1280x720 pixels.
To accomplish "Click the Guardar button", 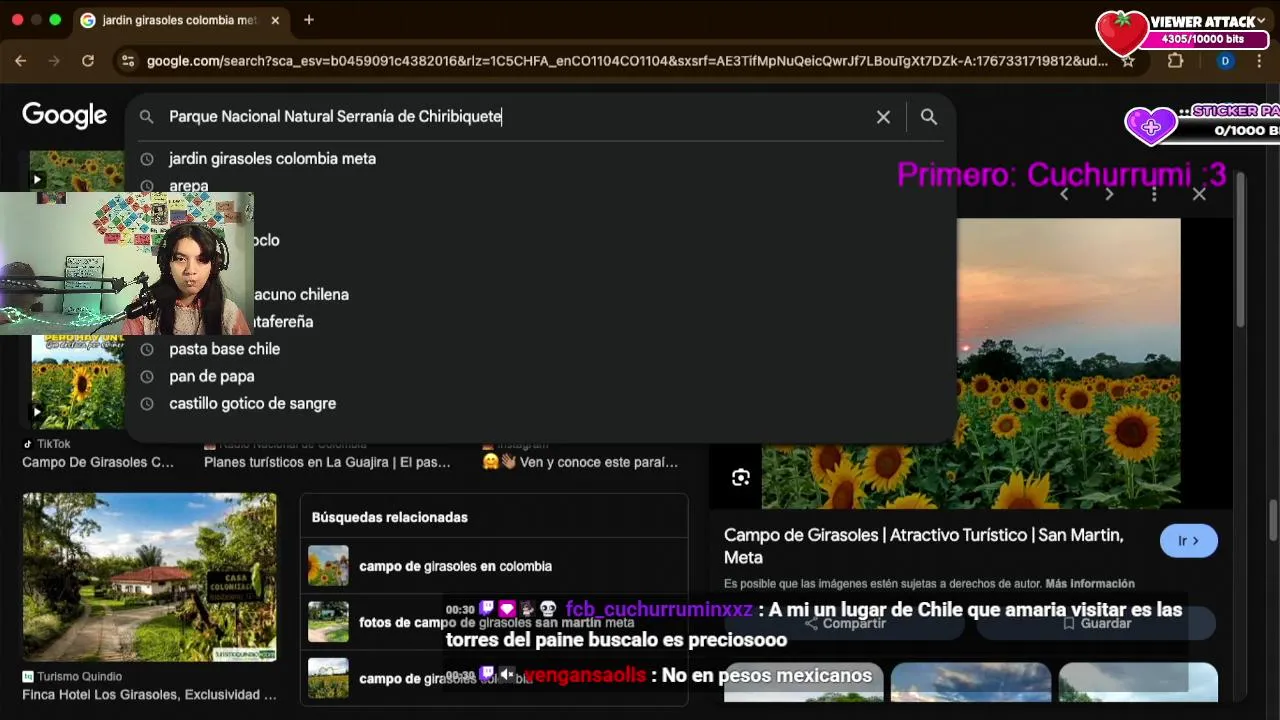I will point(1096,623).
